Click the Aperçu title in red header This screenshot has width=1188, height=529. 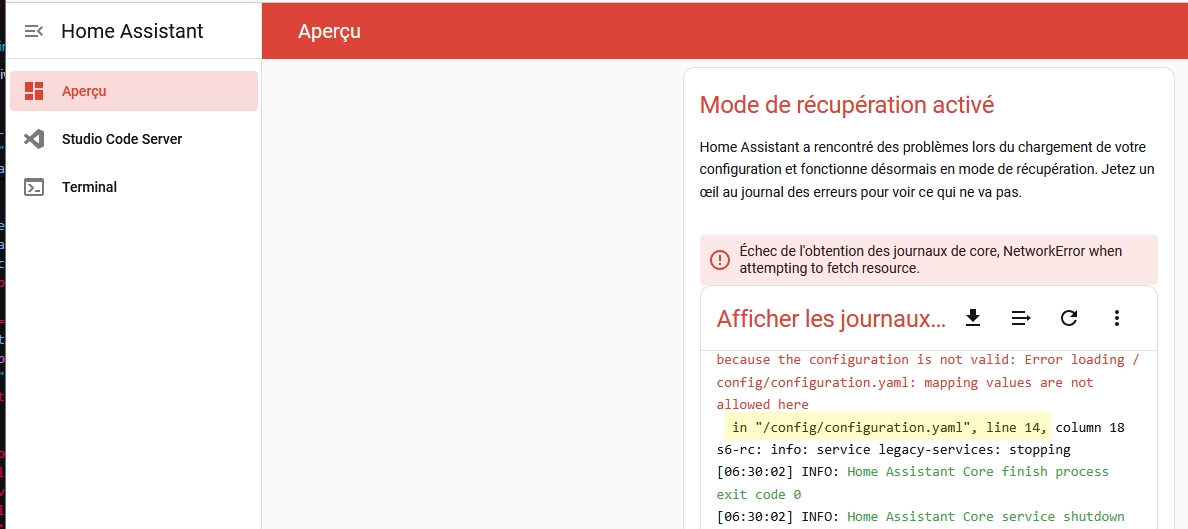(x=329, y=31)
